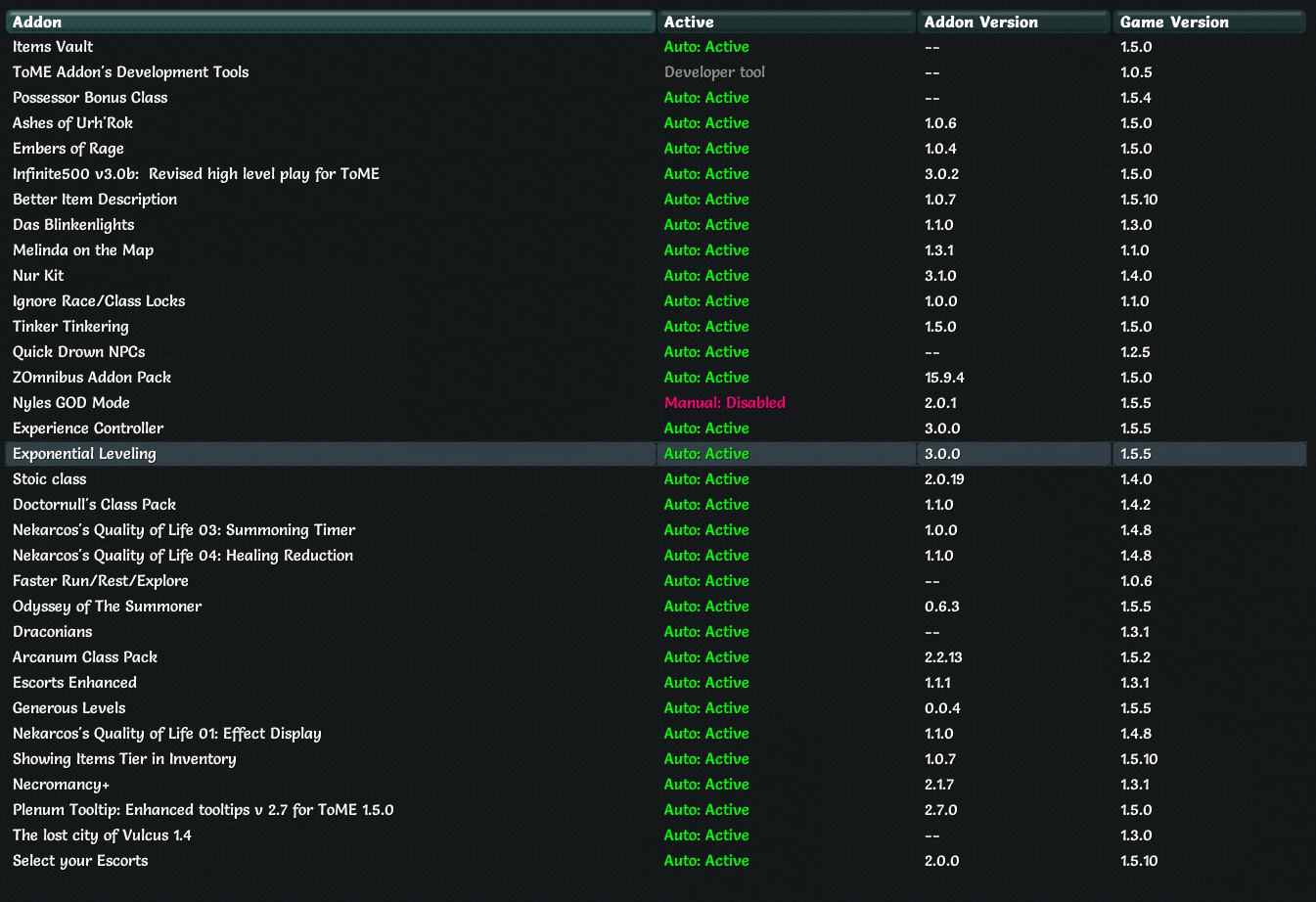The image size is (1316, 902).
Task: Toggle the active status of Ashes of Urh'Rok
Action: coord(706,123)
